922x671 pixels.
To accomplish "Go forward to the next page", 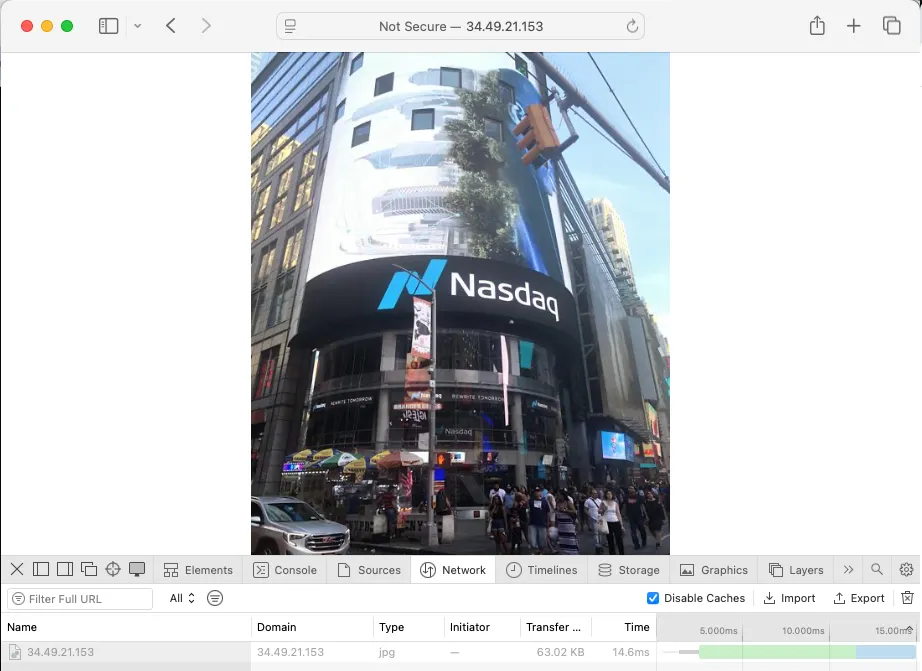I will [x=206, y=26].
